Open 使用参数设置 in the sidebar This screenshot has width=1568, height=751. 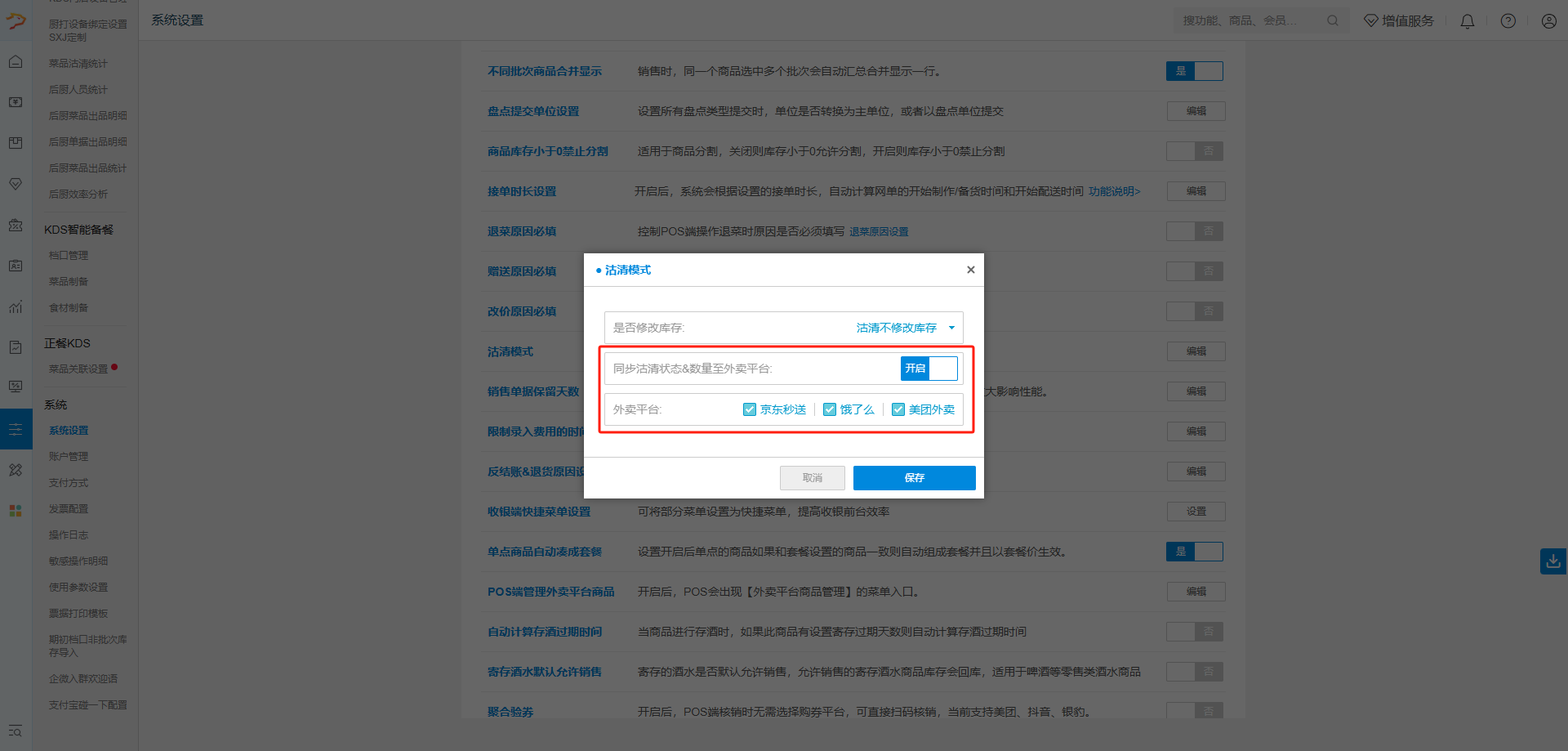click(x=78, y=588)
